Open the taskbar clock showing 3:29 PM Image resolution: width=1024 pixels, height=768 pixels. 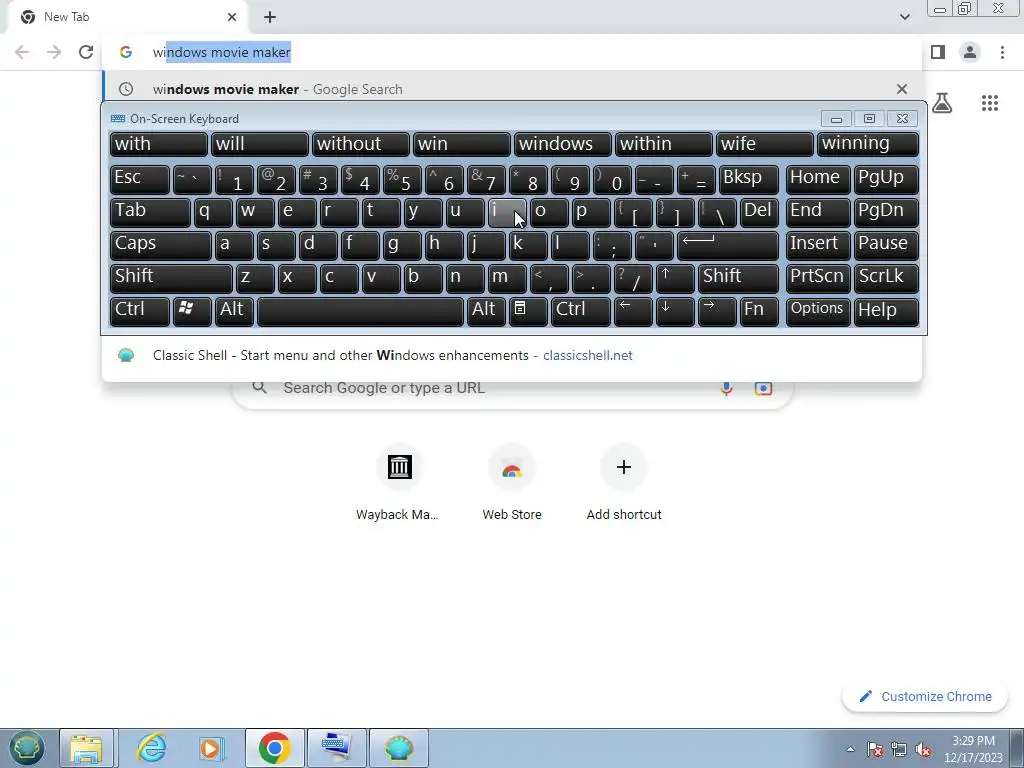coord(973,749)
